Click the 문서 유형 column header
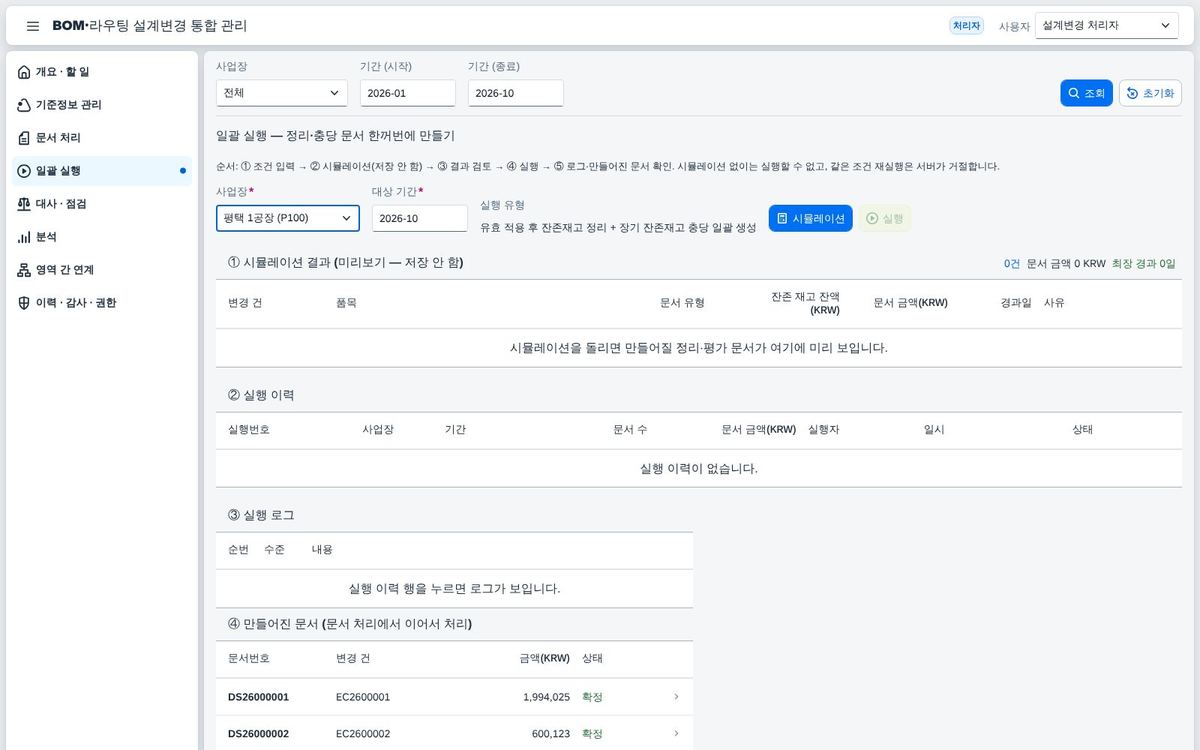 [682, 302]
